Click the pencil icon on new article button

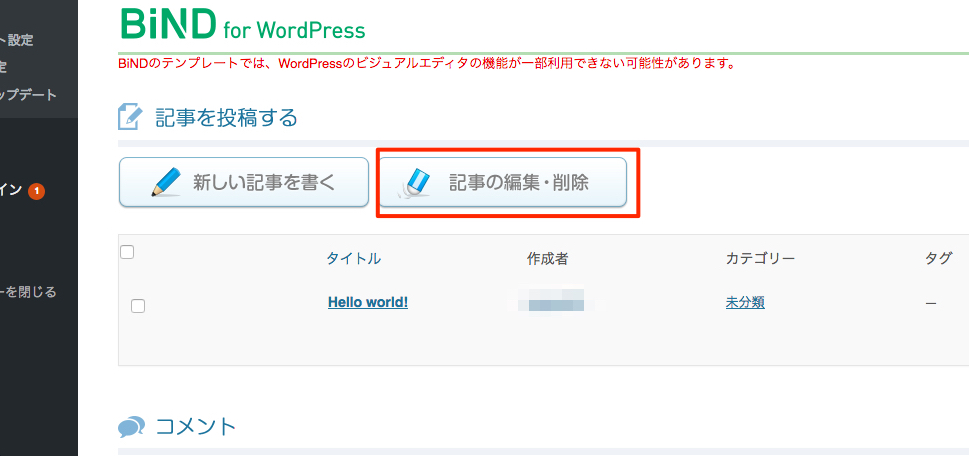(x=166, y=182)
